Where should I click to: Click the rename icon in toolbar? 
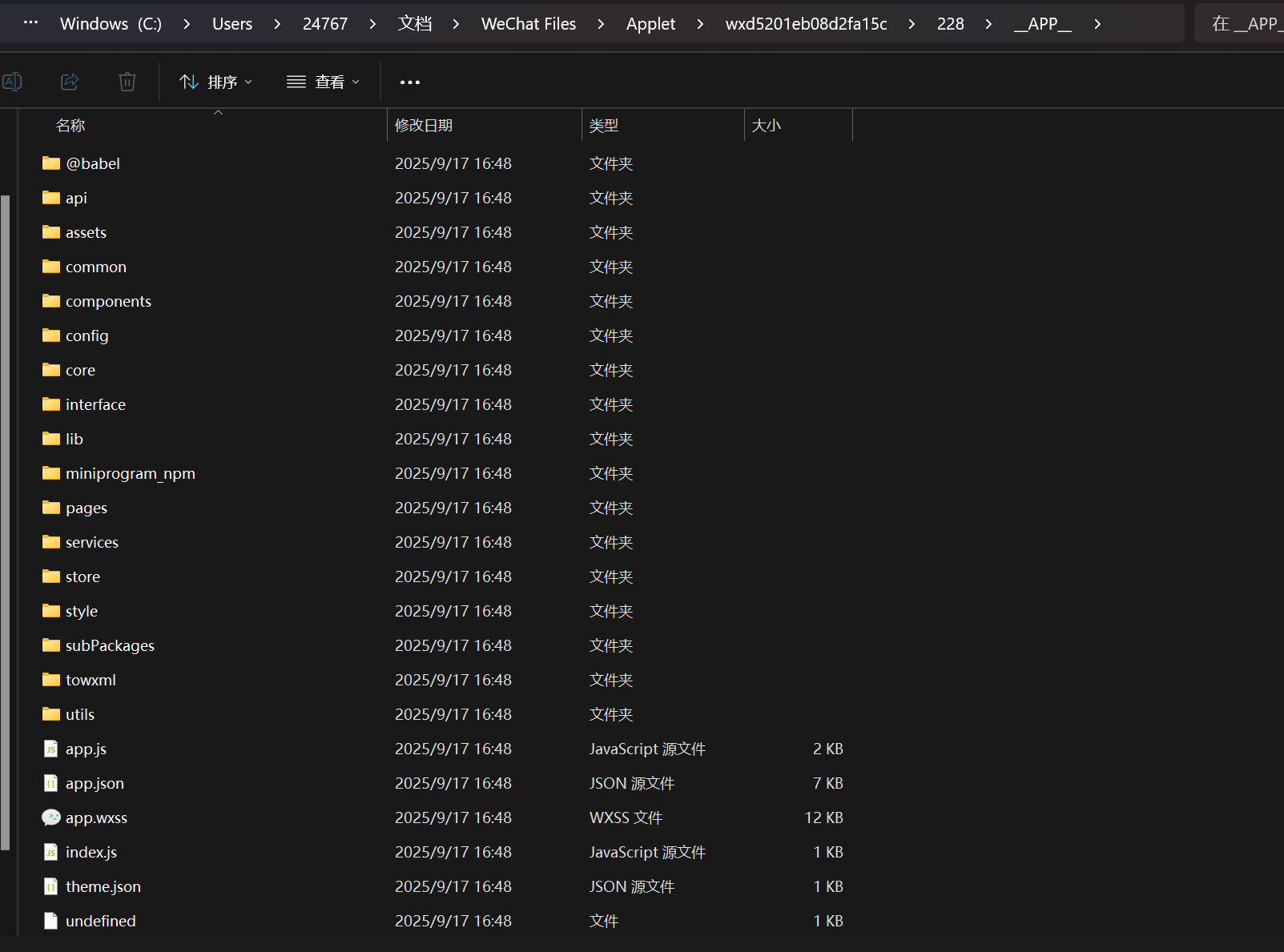12,82
